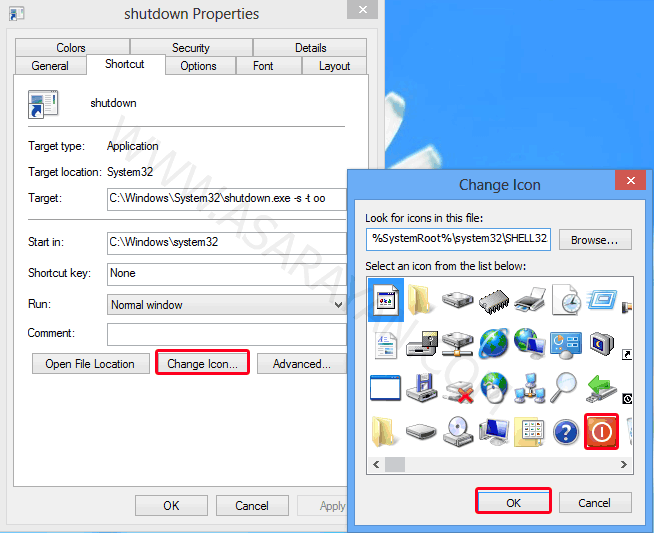Image resolution: width=654 pixels, height=533 pixels.
Task: Pick the memory chip icon
Action: coord(493,298)
